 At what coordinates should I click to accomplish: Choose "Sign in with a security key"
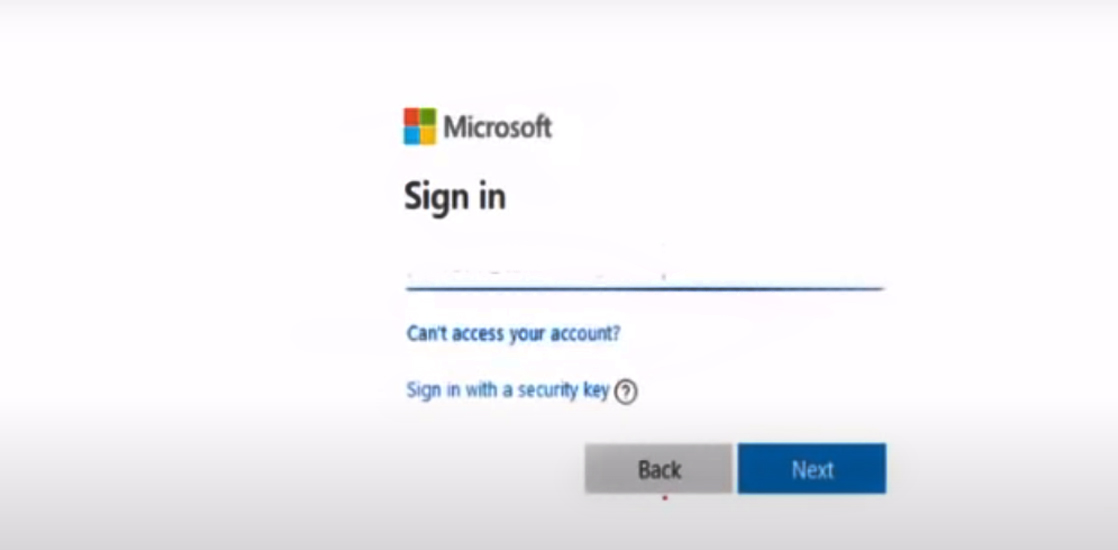508,390
